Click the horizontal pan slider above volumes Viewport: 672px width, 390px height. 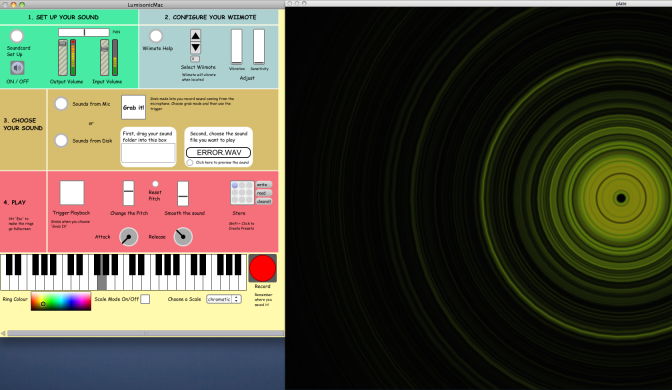84,33
